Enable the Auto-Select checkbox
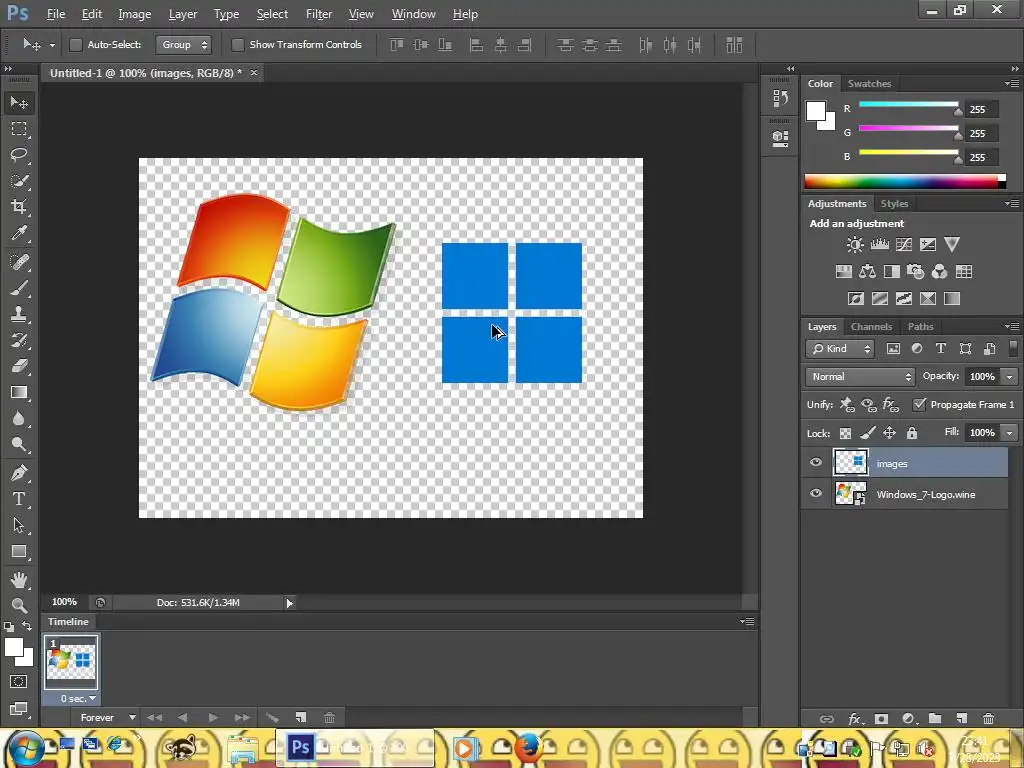Screen dimensions: 1024x768 click(x=76, y=44)
